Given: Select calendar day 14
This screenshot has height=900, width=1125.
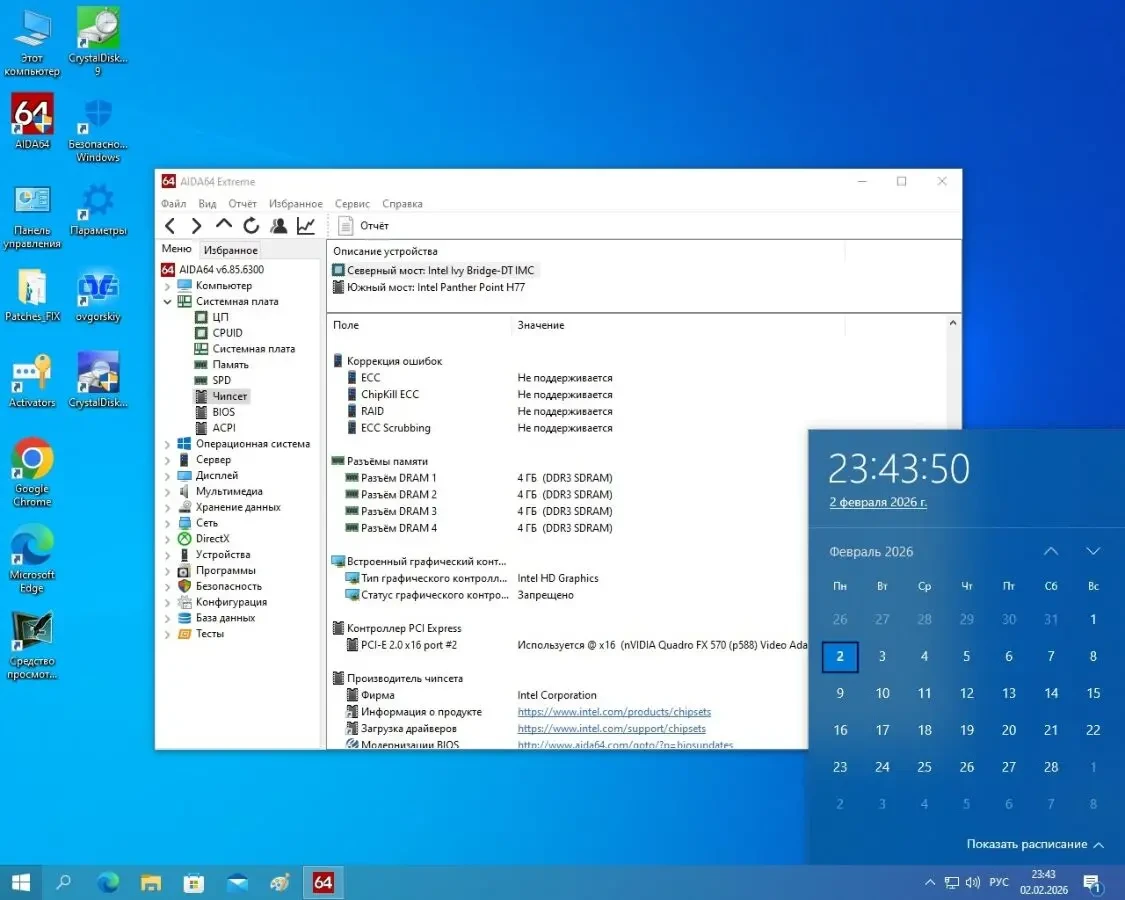Looking at the screenshot, I should coord(1051,693).
